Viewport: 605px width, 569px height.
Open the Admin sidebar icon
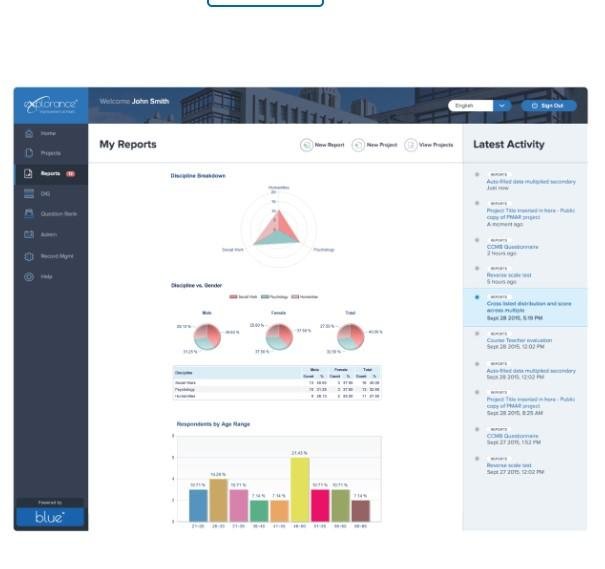29,235
